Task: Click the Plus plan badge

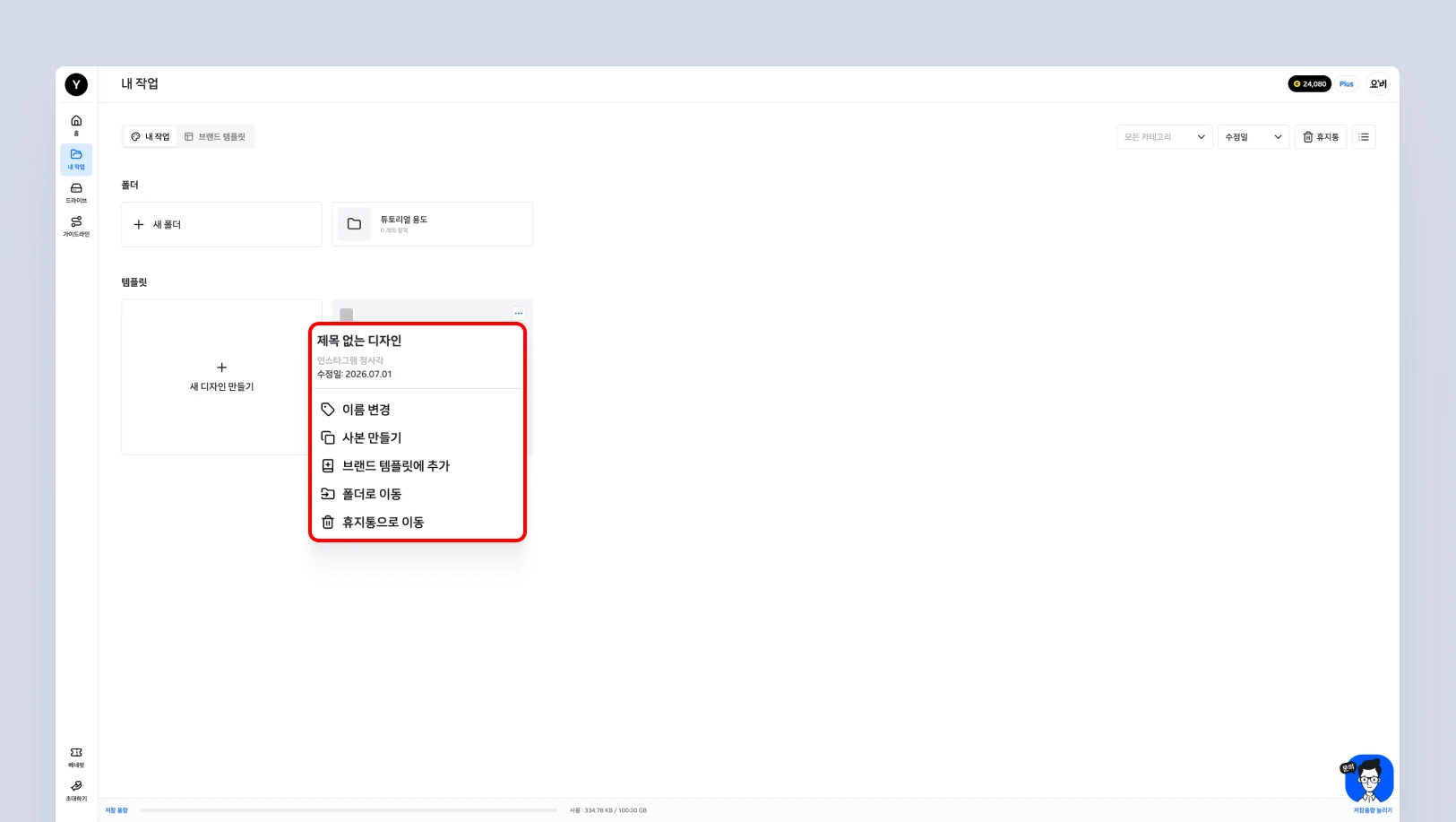Action: pyautogui.click(x=1347, y=84)
